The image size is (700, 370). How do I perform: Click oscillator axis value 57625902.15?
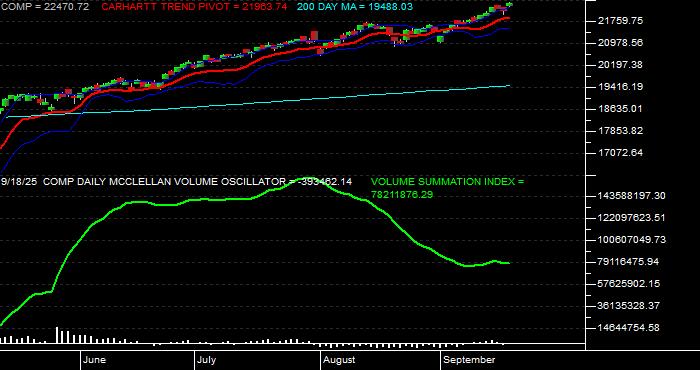[628, 284]
